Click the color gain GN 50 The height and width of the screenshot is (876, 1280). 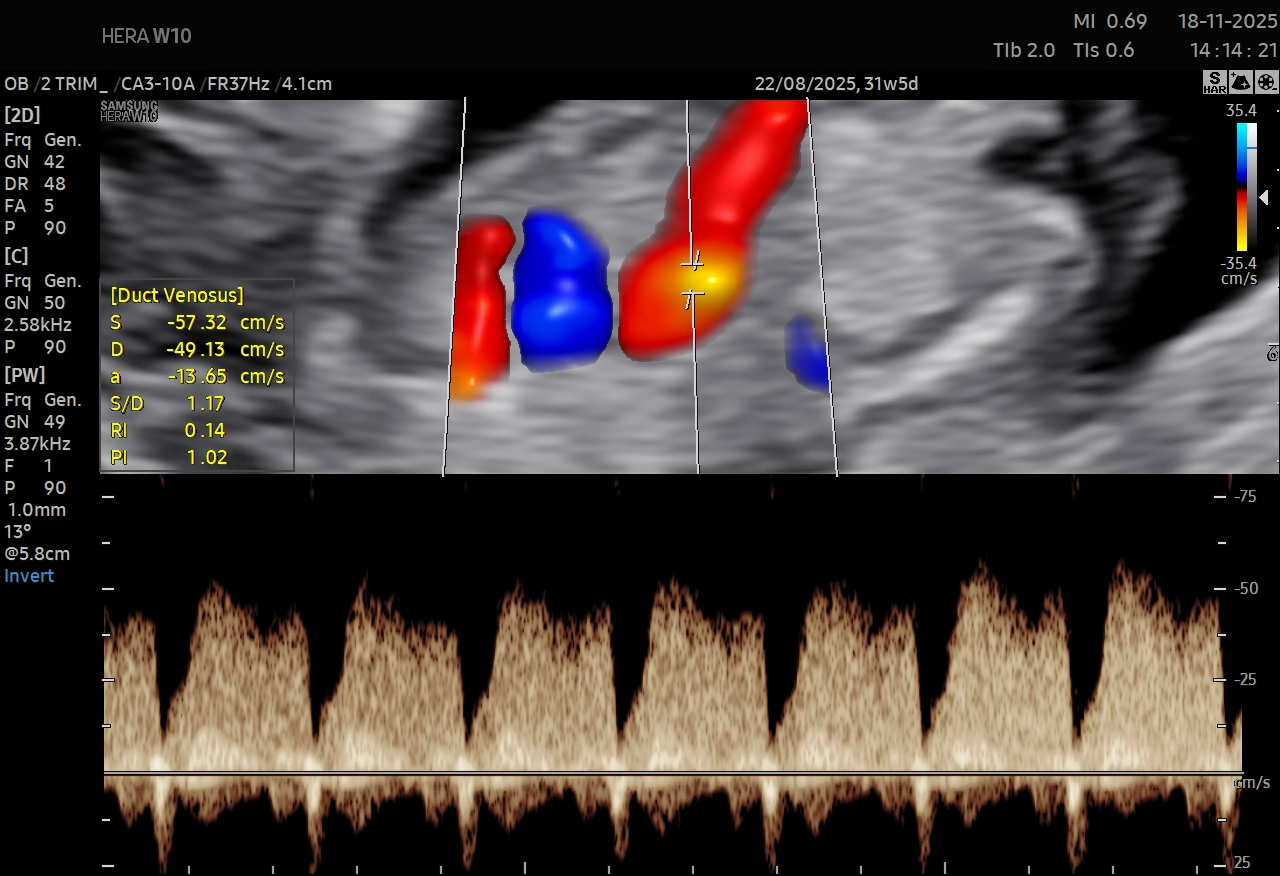pyautogui.click(x=35, y=303)
